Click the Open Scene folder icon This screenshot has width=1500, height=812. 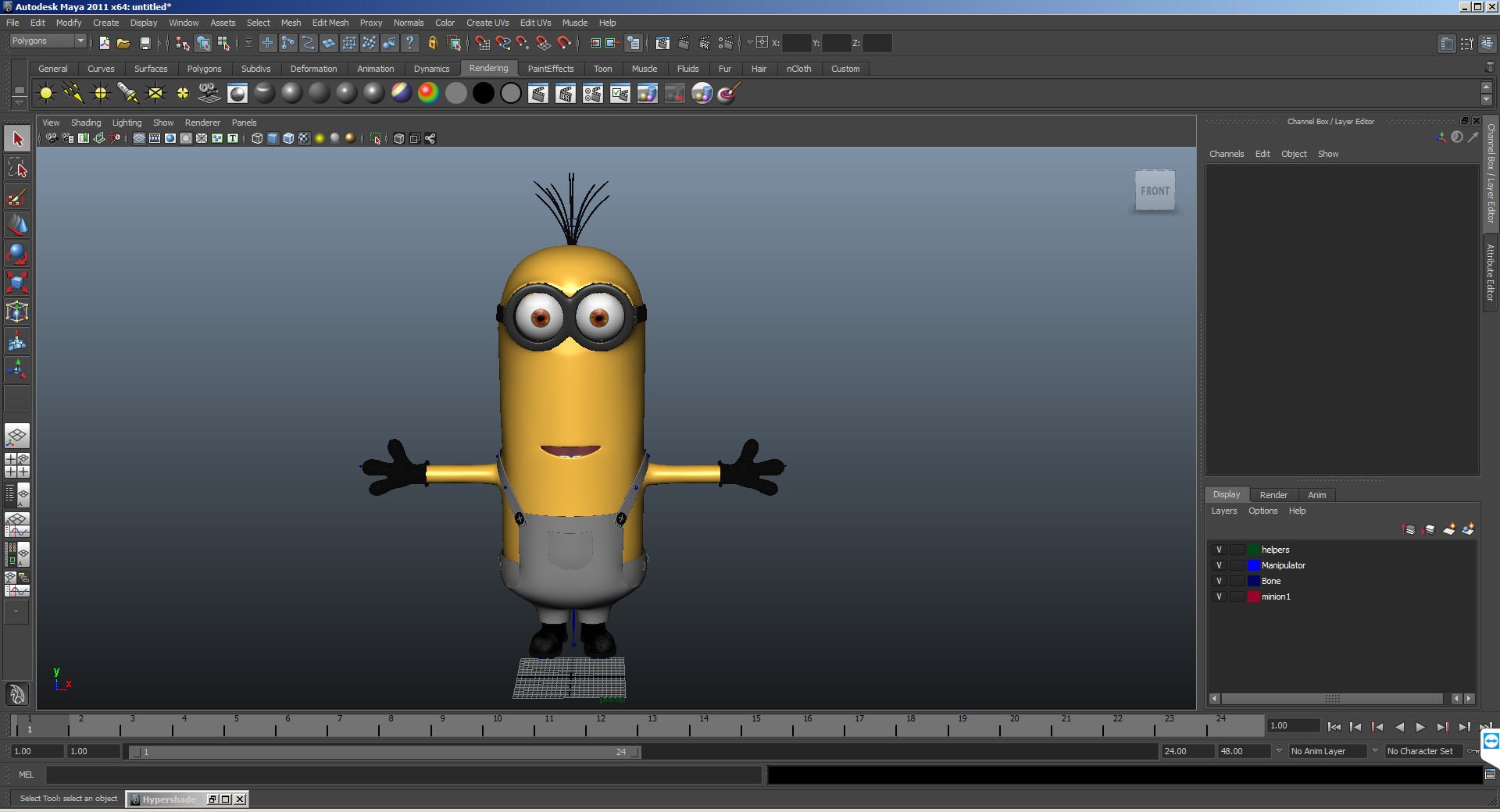[x=123, y=43]
